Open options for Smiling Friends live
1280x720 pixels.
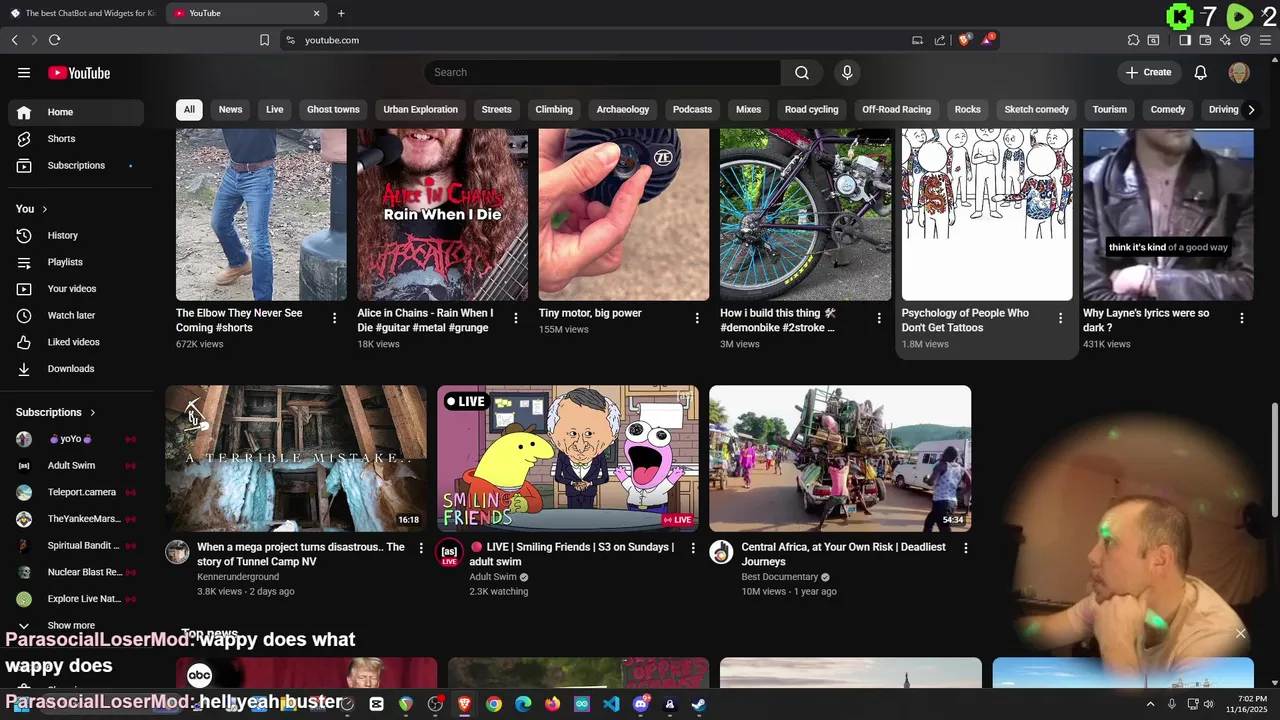(x=693, y=548)
